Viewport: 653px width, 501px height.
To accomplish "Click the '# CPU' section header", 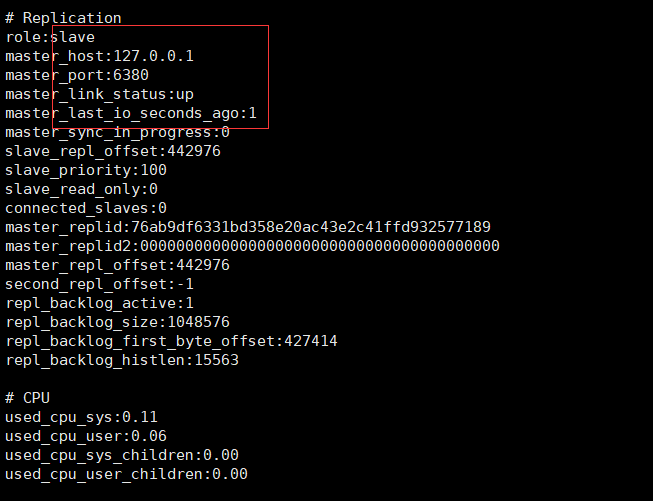I will pyautogui.click(x=27, y=398).
